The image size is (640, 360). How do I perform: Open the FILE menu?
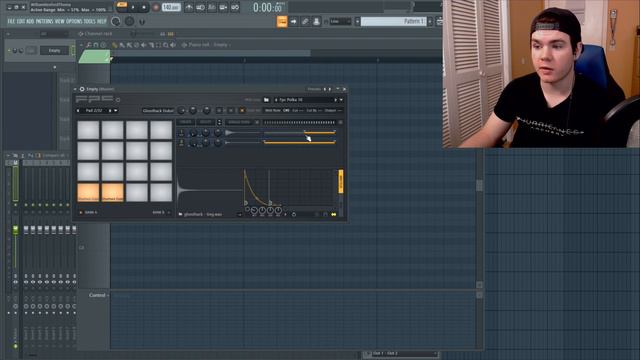point(11,21)
